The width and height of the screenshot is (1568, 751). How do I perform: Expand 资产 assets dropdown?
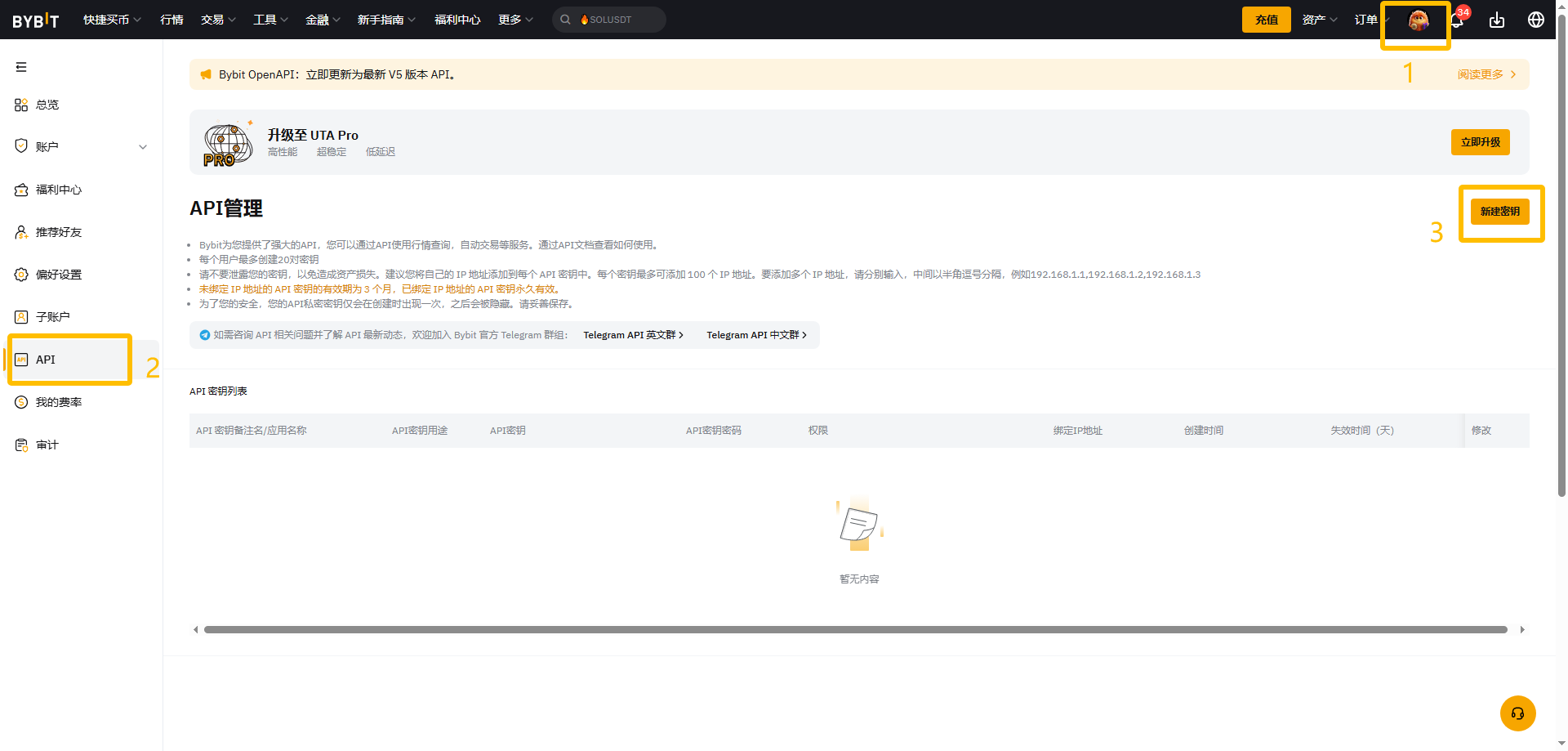1320,20
